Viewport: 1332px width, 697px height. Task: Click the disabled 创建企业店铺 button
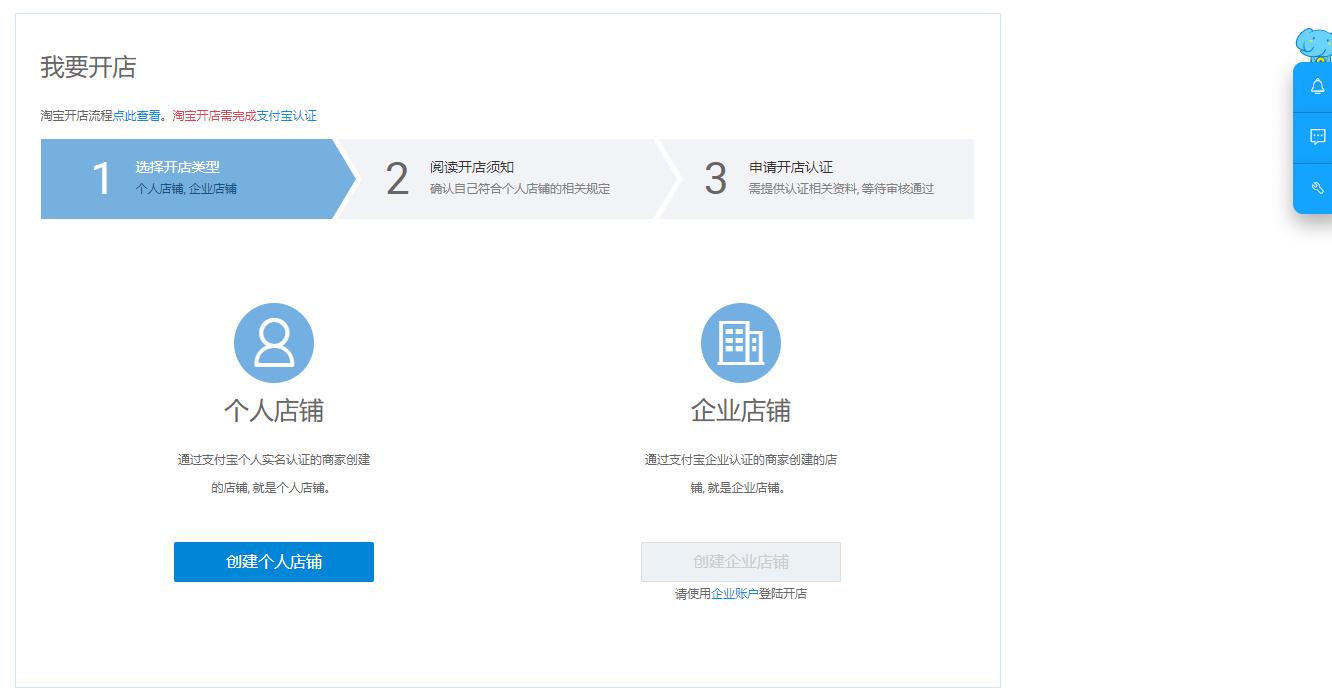[740, 561]
